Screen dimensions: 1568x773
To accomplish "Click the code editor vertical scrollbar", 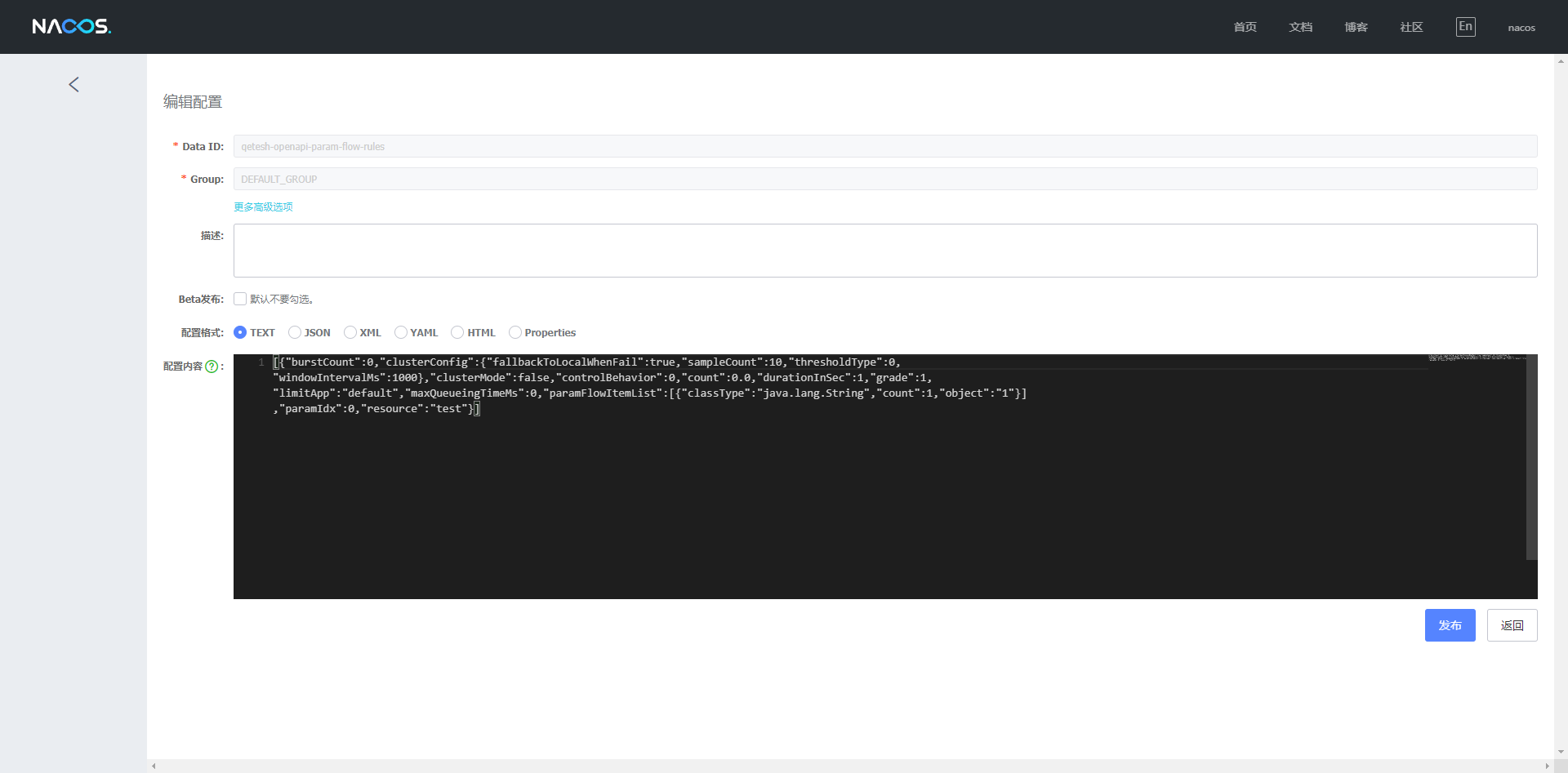I will tap(1532, 457).
